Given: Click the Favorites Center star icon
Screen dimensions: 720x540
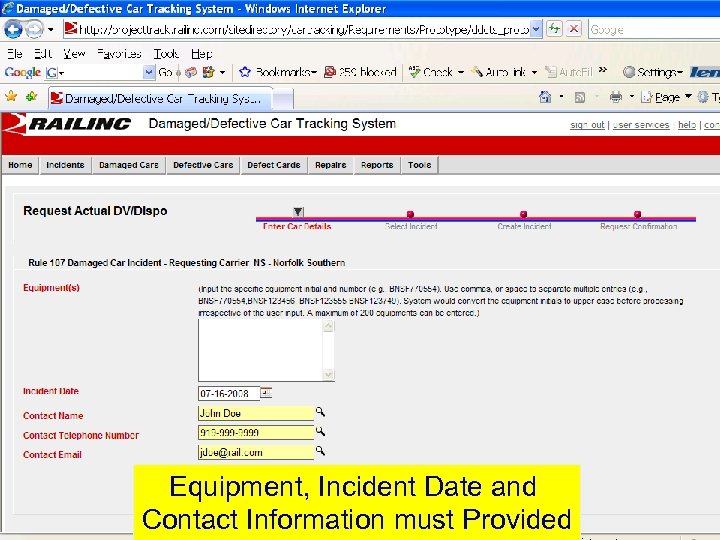Looking at the screenshot, I should pos(11,96).
